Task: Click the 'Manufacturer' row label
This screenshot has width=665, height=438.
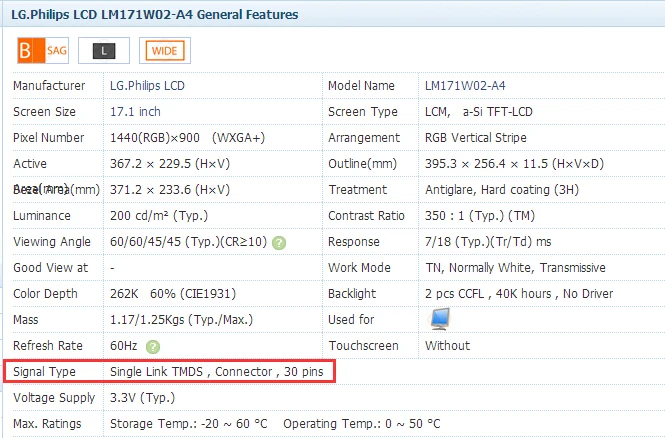Action: 49,86
